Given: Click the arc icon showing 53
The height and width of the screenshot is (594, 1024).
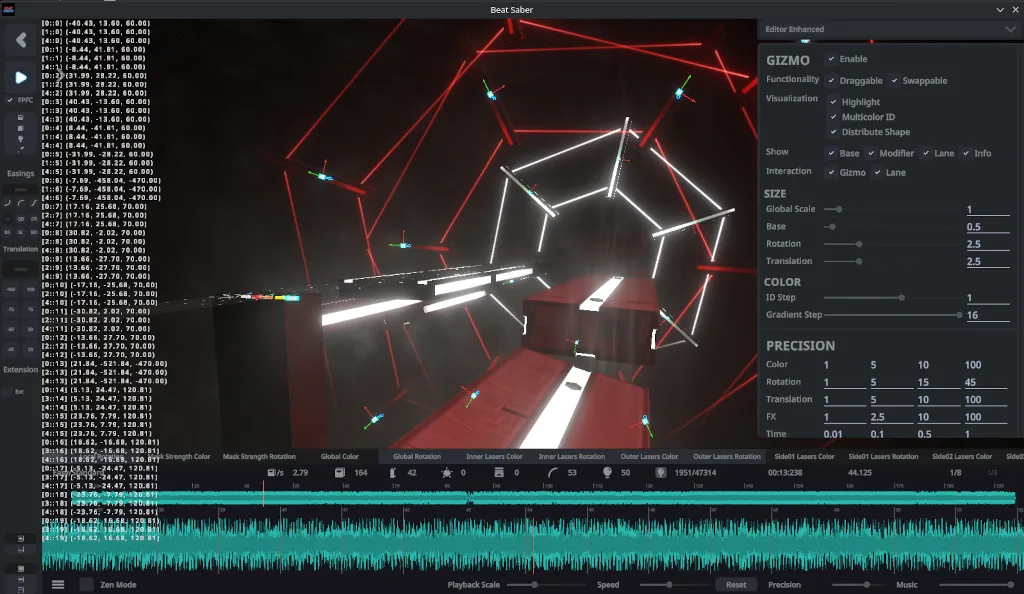Looking at the screenshot, I should [552, 473].
